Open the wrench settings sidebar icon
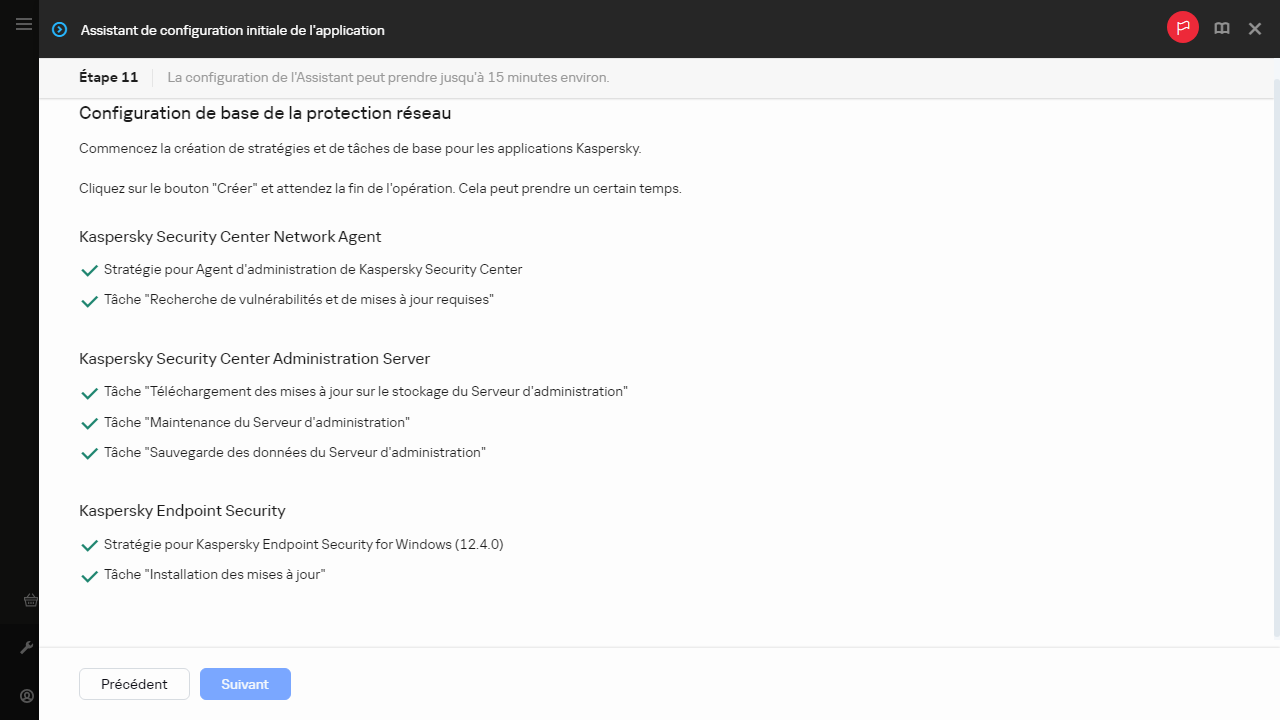 (x=27, y=648)
